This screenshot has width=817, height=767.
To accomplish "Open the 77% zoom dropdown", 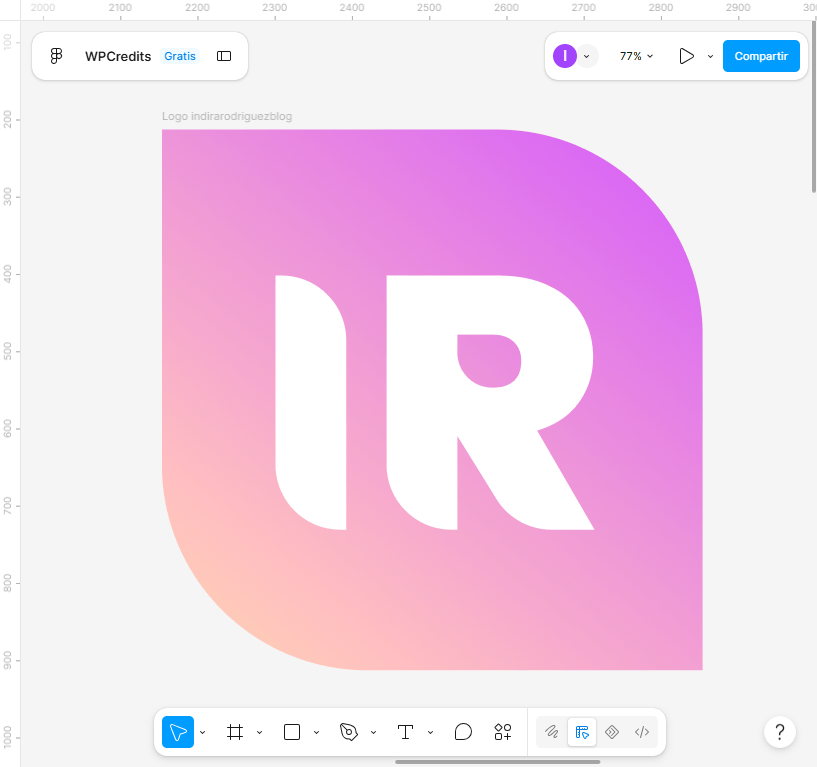I will coord(636,56).
